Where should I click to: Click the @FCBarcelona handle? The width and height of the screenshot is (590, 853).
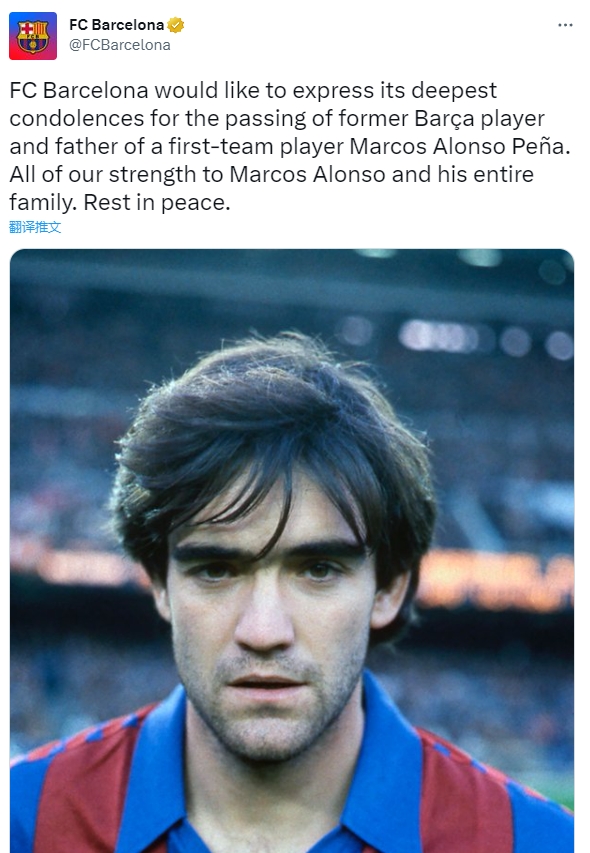[120, 45]
